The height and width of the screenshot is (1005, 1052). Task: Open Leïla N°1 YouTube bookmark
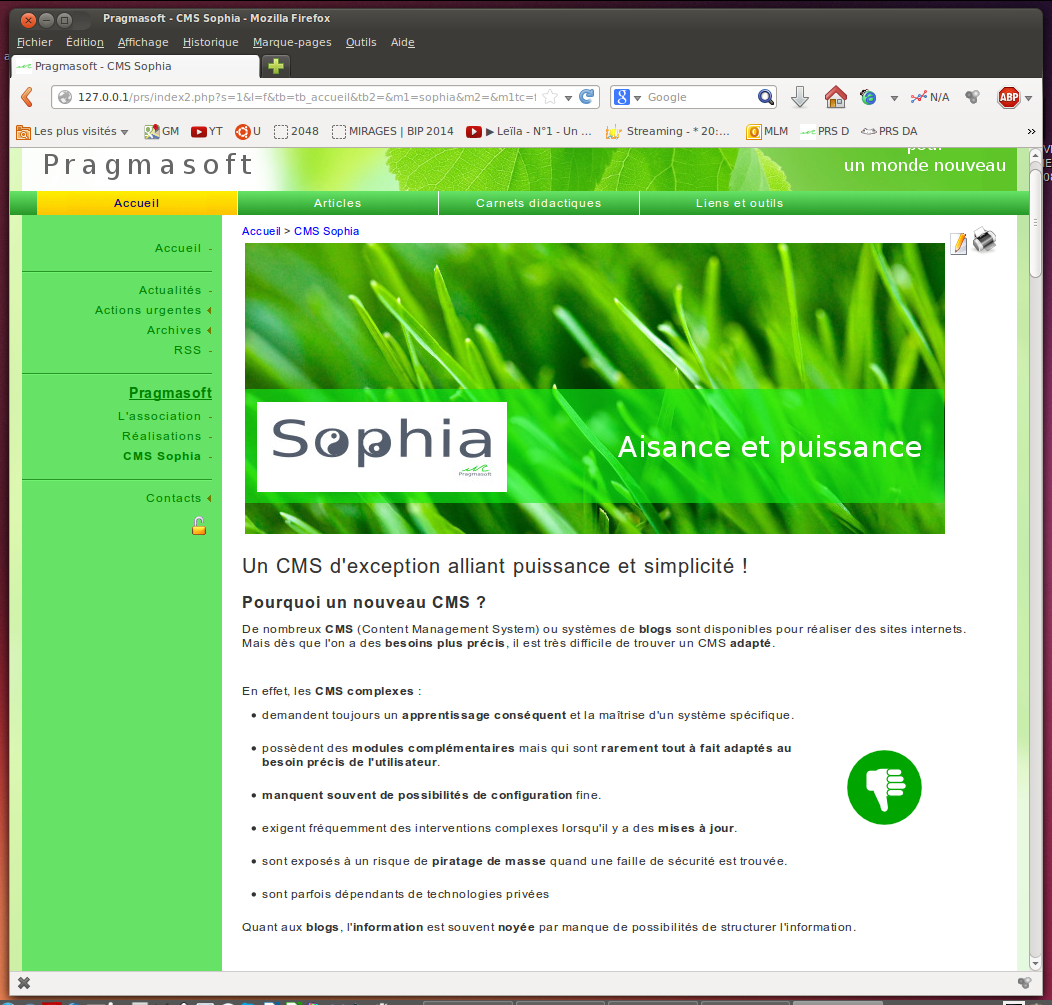tap(529, 131)
